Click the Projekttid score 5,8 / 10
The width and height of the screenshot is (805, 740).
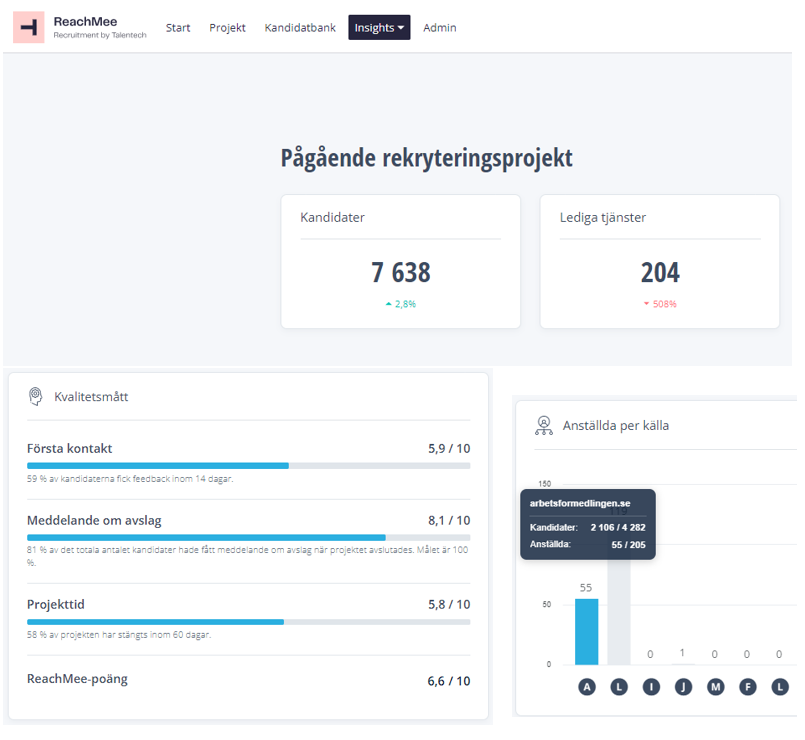tap(449, 604)
